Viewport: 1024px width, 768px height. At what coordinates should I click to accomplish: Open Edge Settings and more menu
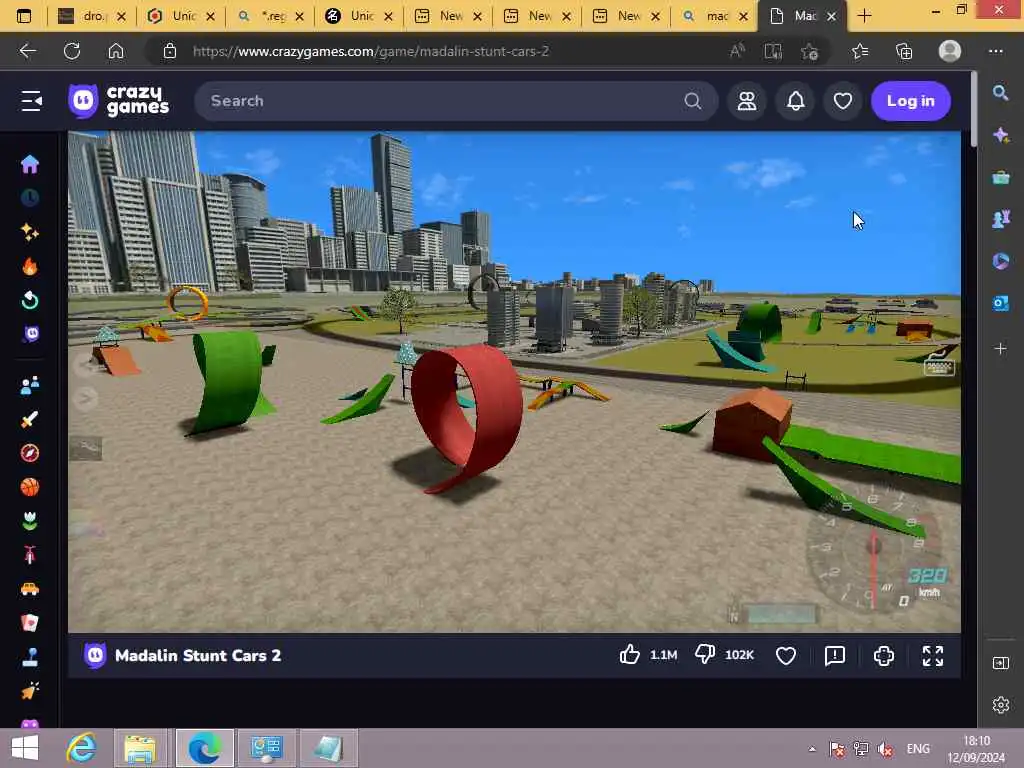coord(995,51)
